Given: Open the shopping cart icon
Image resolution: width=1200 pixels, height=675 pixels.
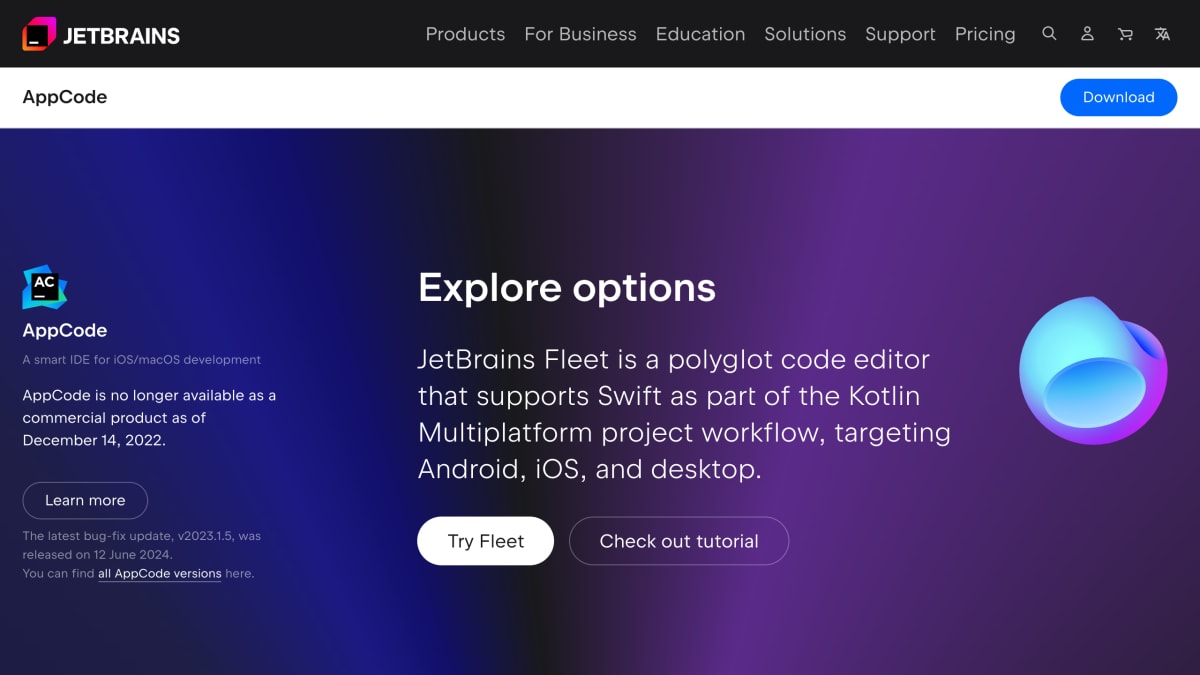Looking at the screenshot, I should coord(1125,33).
